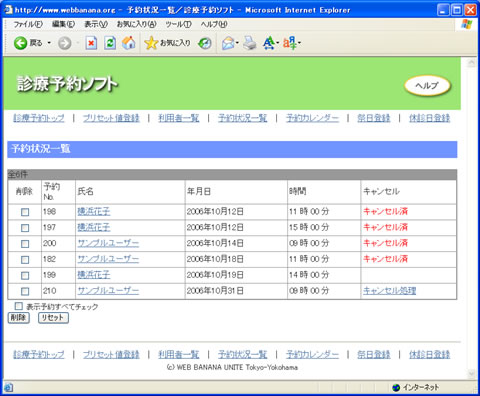Click the Back arrow icon
The width and height of the screenshot is (480, 396).
(20, 43)
